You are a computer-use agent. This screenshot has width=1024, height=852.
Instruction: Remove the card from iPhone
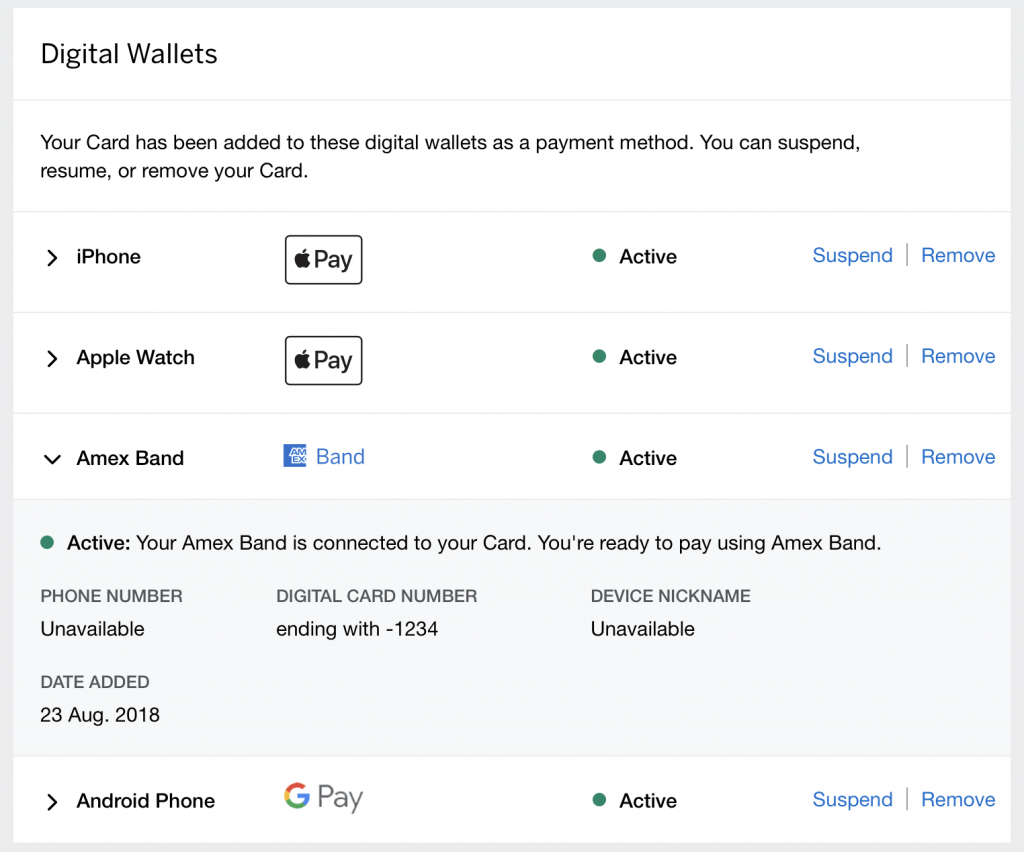[958, 255]
